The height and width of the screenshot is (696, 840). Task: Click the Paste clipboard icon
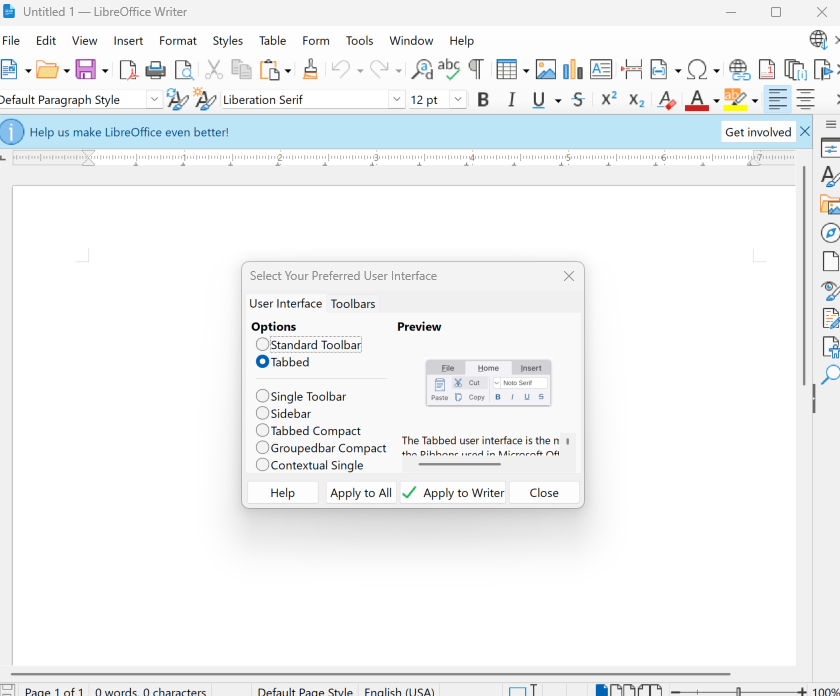(270, 70)
